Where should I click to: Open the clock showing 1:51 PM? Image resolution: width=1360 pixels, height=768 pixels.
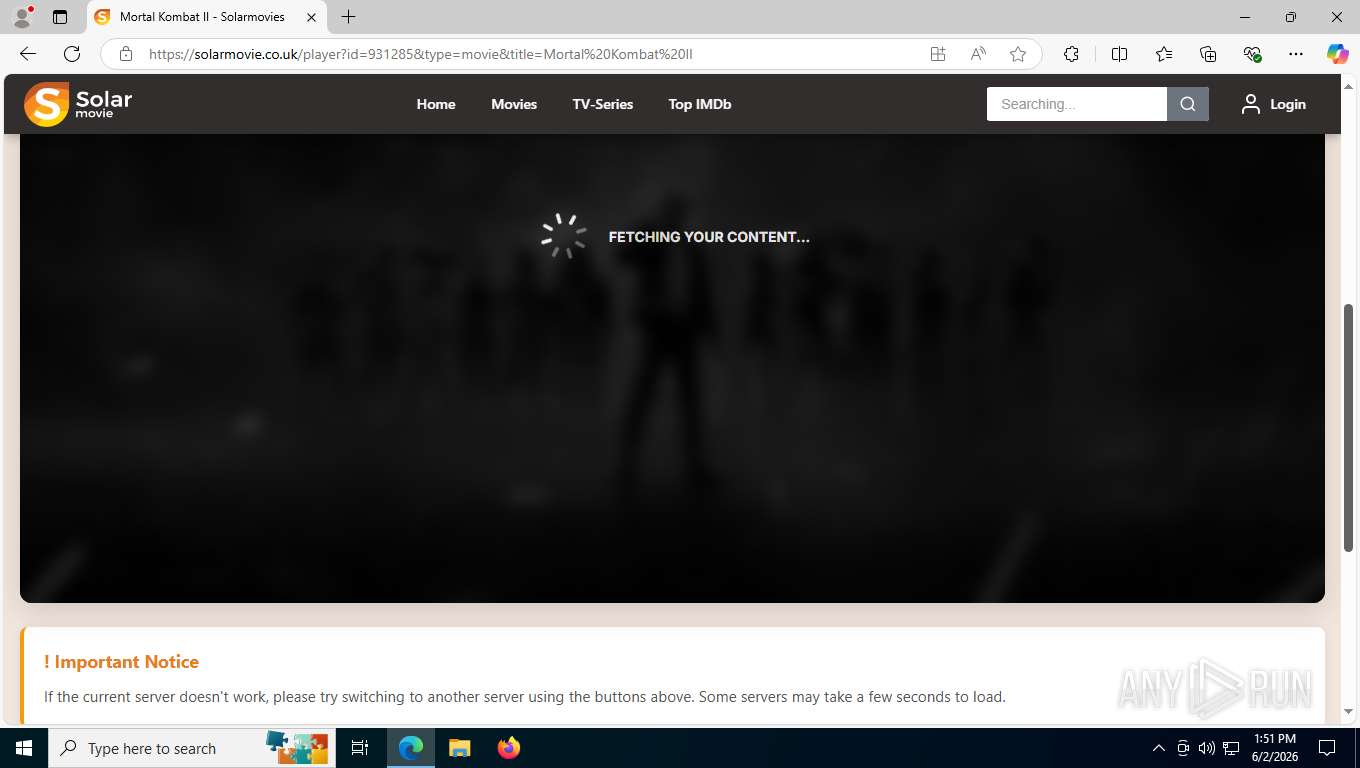1274,748
